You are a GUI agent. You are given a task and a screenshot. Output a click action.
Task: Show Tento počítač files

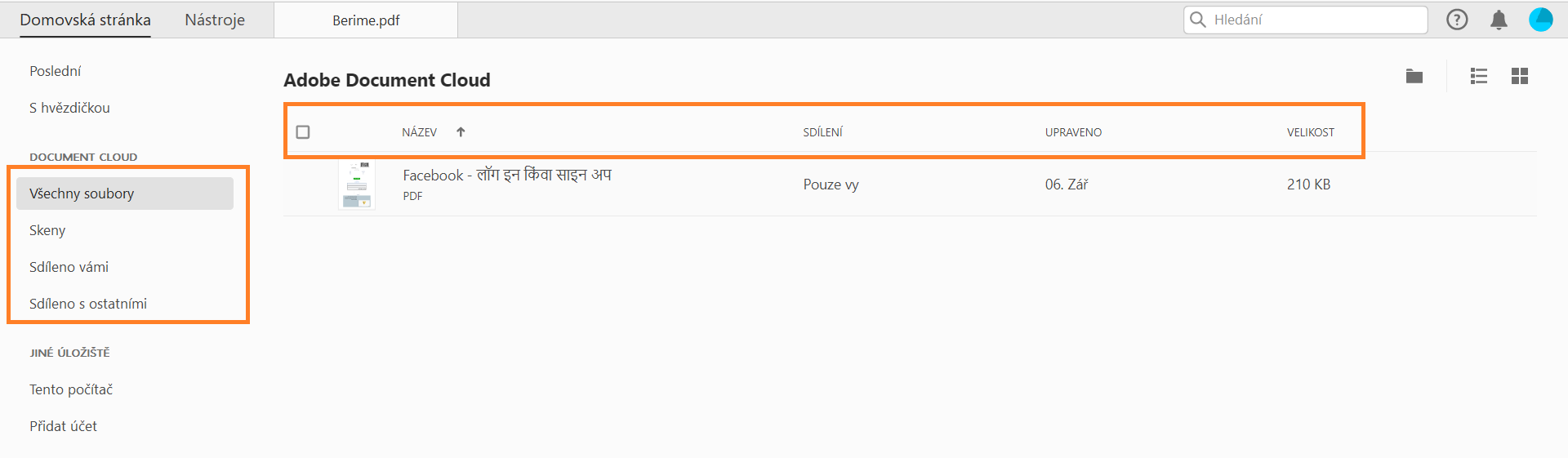click(x=71, y=389)
